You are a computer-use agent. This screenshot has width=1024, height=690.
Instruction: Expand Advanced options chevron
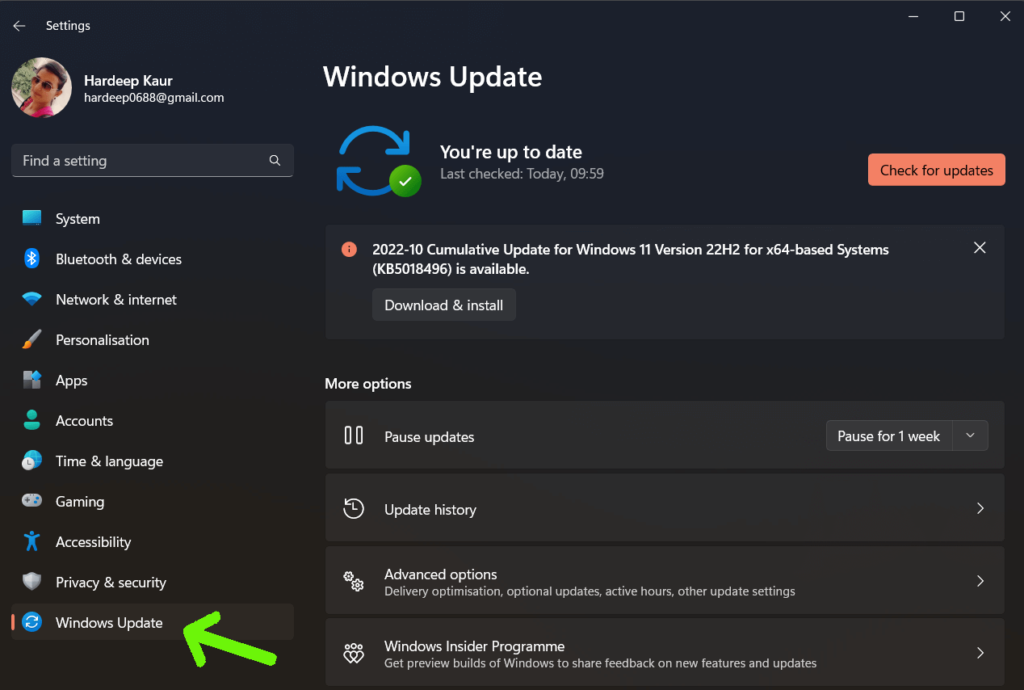pos(980,581)
